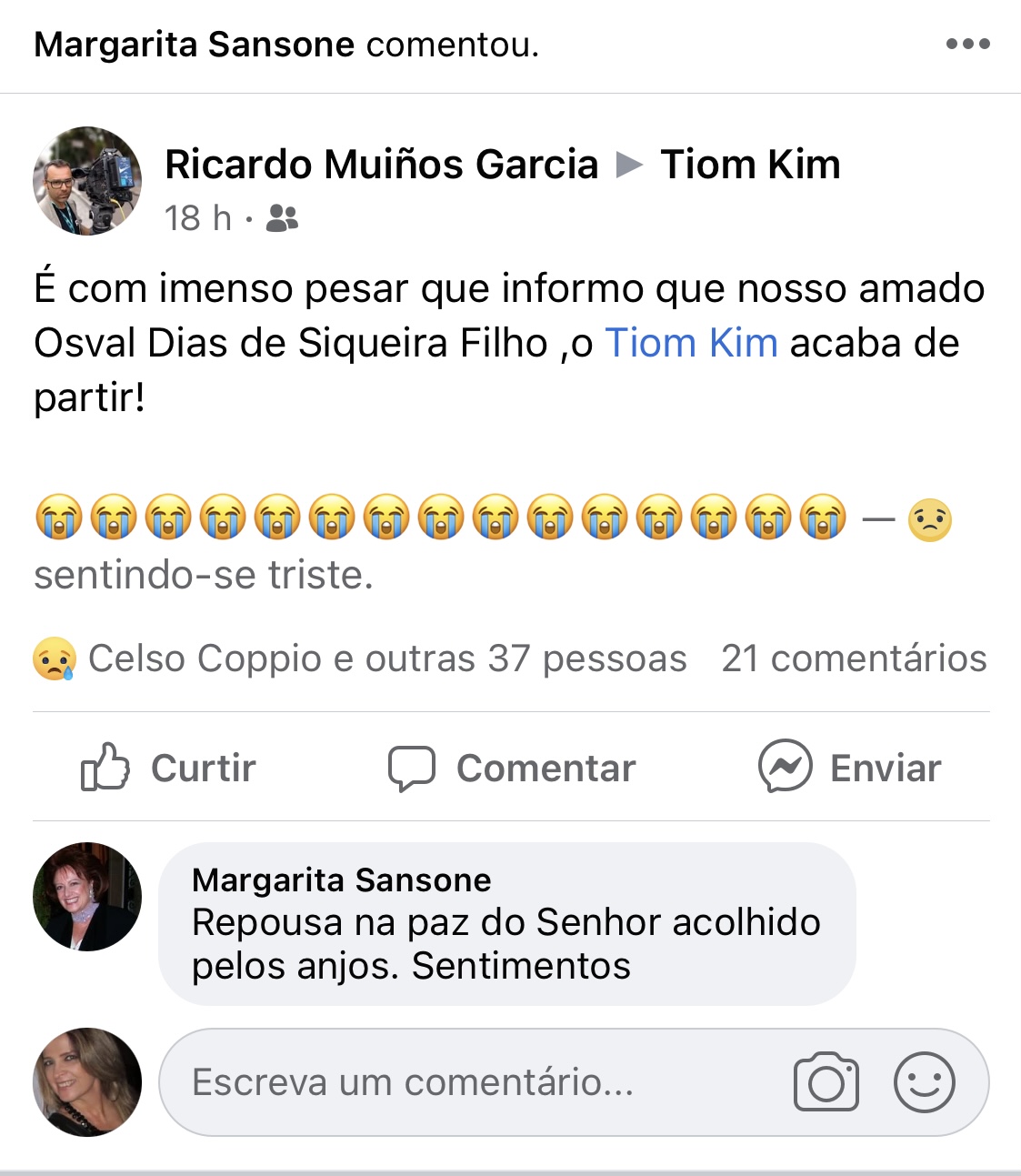Open Ricardo Muiños Garcia's profile picture
1021x1176 pixels.
coord(87,181)
